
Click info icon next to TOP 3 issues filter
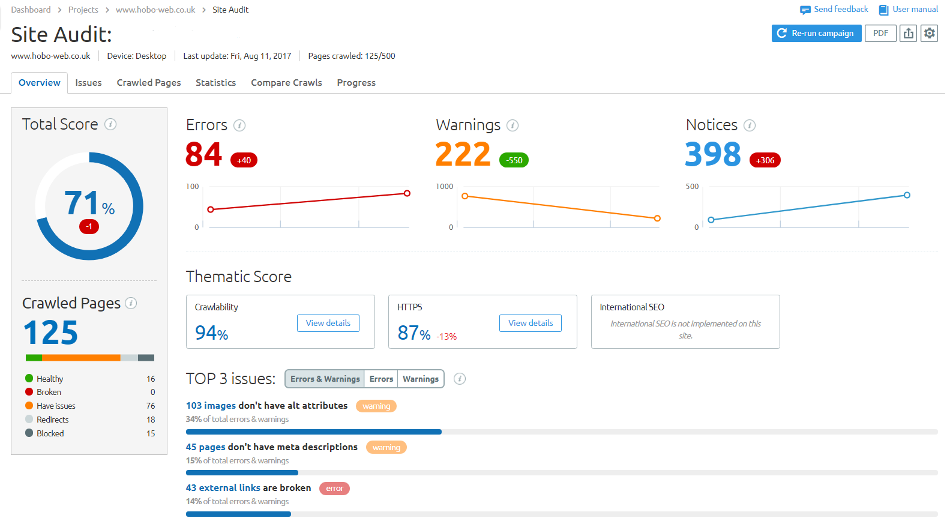click(x=459, y=379)
